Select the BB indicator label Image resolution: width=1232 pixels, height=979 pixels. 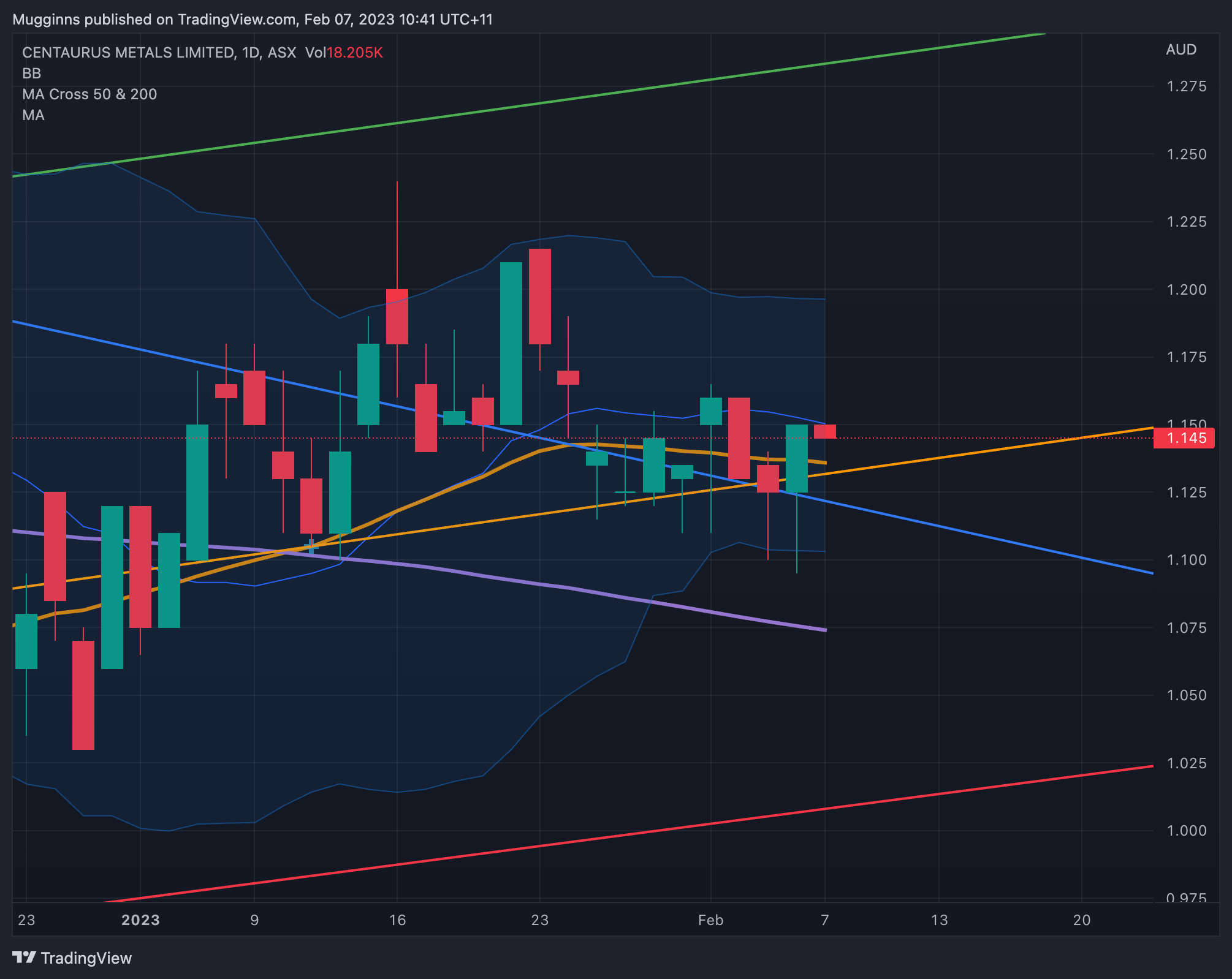[32, 74]
